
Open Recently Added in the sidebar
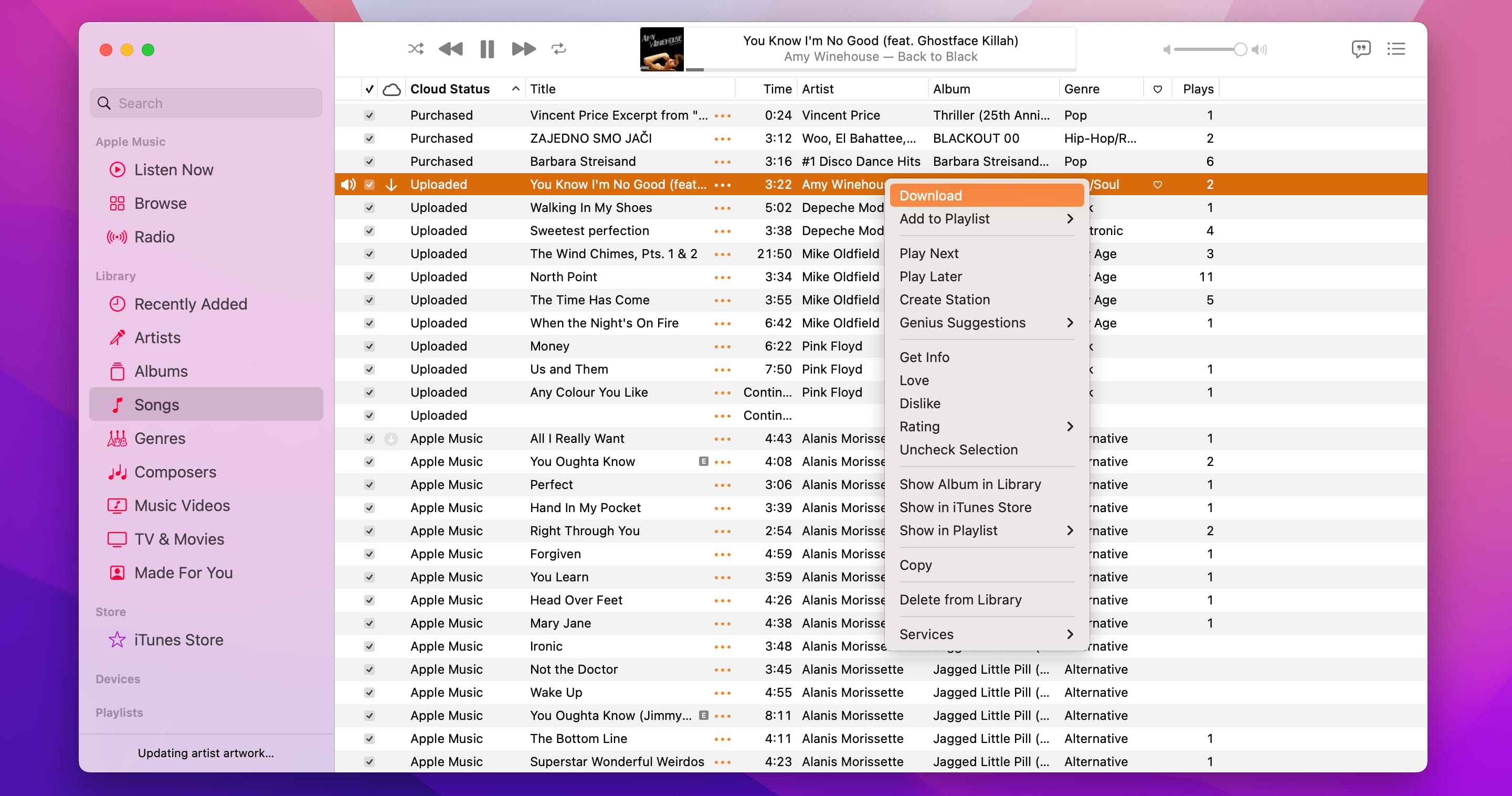190,304
